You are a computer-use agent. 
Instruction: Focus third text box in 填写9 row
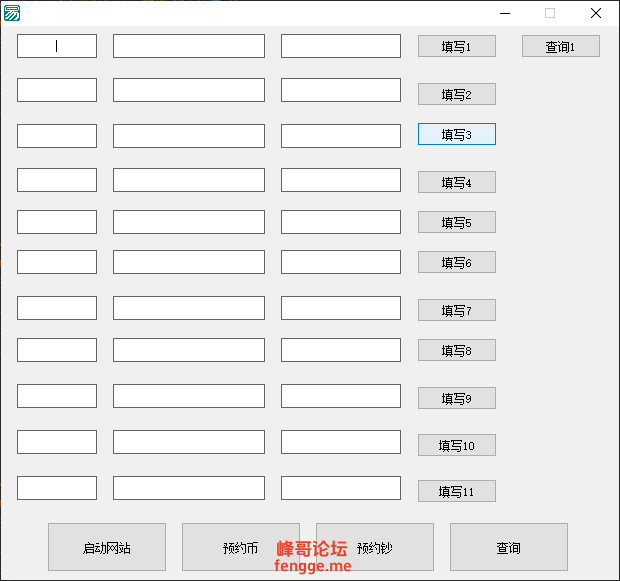click(x=341, y=396)
